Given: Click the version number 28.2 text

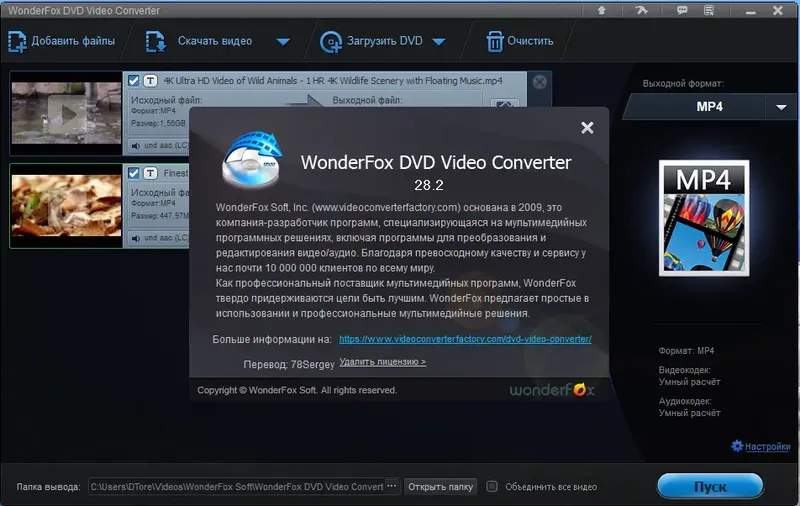Looking at the screenshot, I should (x=429, y=185).
